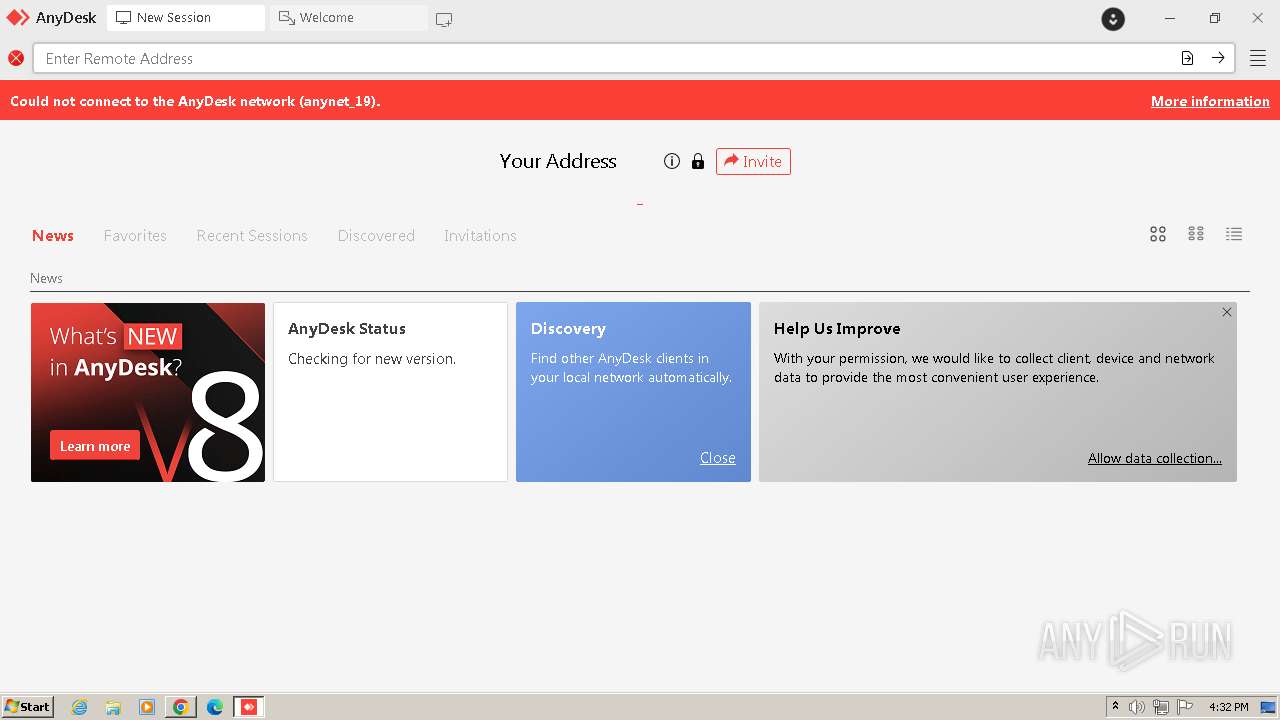
Task: Open the Invitations tab
Action: [480, 236]
